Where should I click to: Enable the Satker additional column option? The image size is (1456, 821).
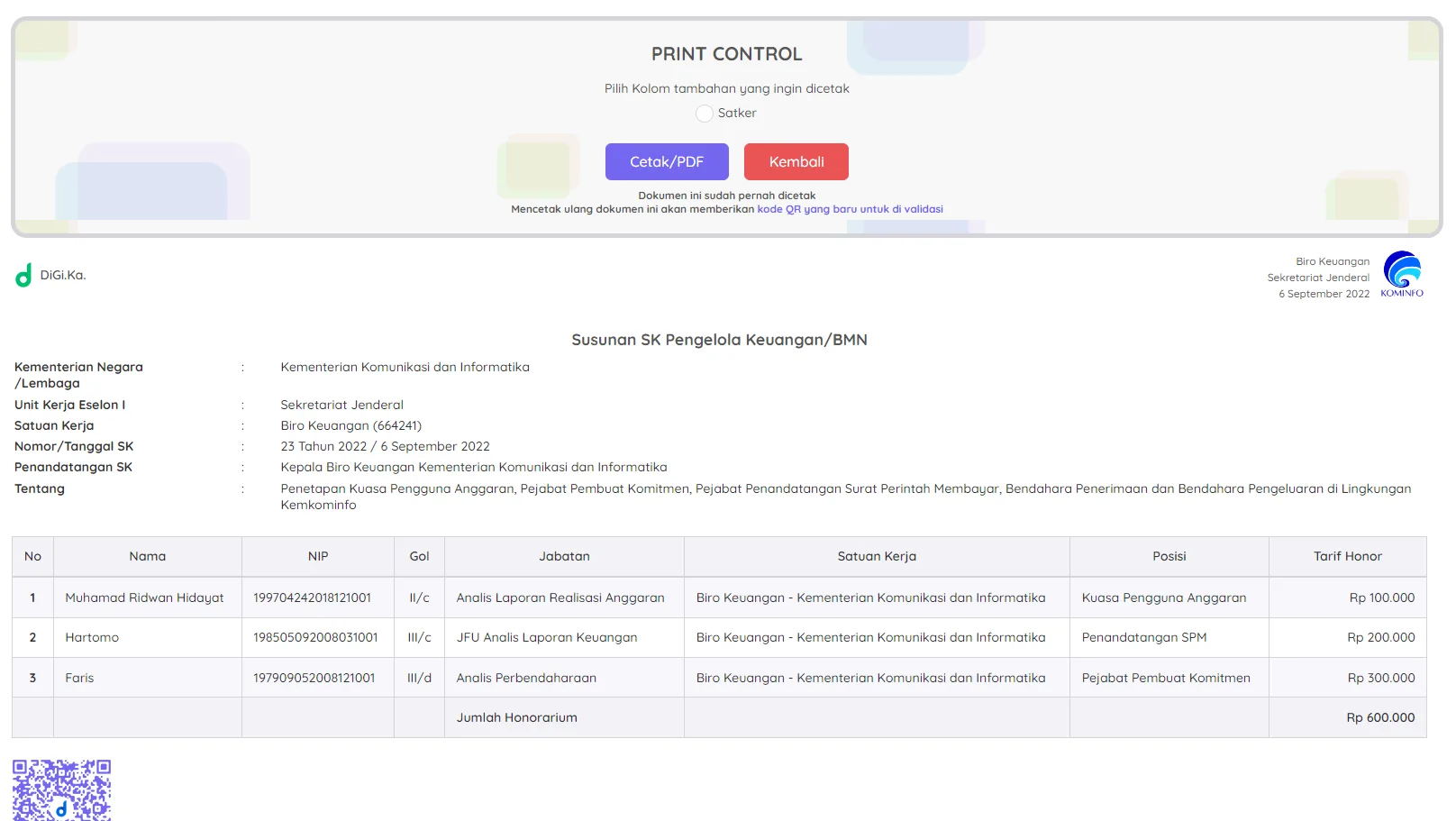coord(705,114)
